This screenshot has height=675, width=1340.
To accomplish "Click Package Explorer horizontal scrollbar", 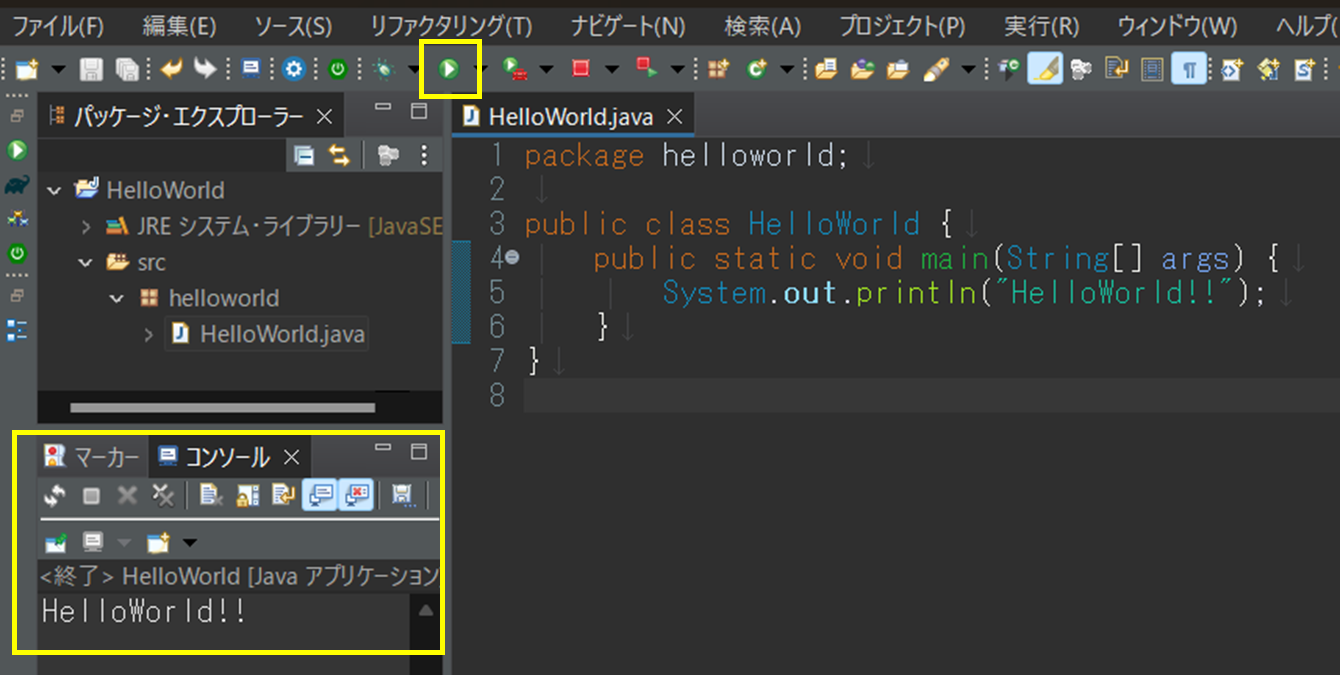I will pyautogui.click(x=222, y=408).
